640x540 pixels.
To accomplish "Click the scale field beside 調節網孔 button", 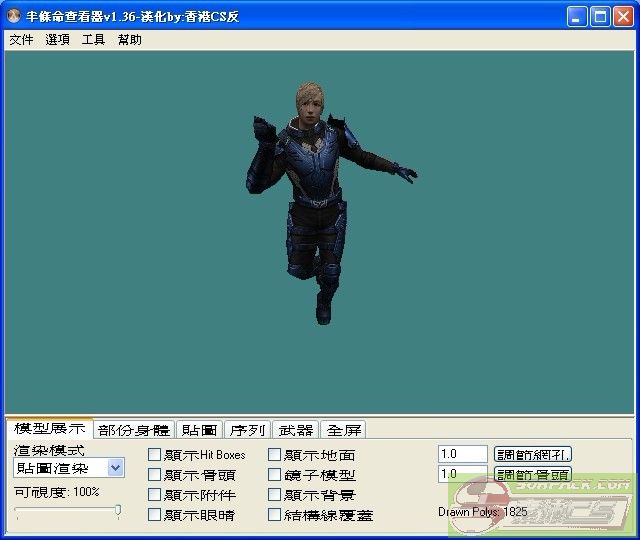I will [x=462, y=454].
